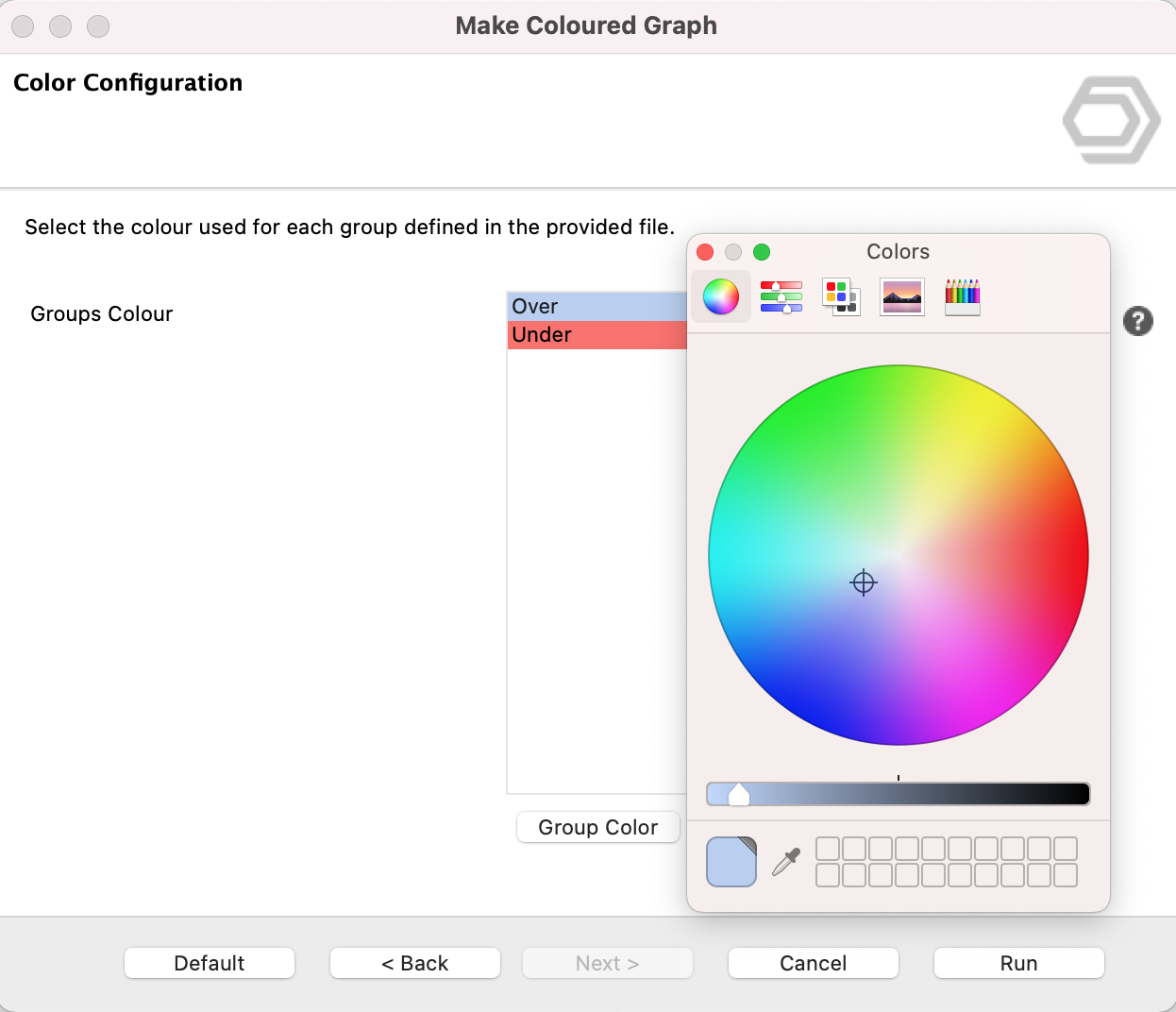Select the Under group in the list
Viewport: 1176px width, 1012px height.
click(596, 335)
